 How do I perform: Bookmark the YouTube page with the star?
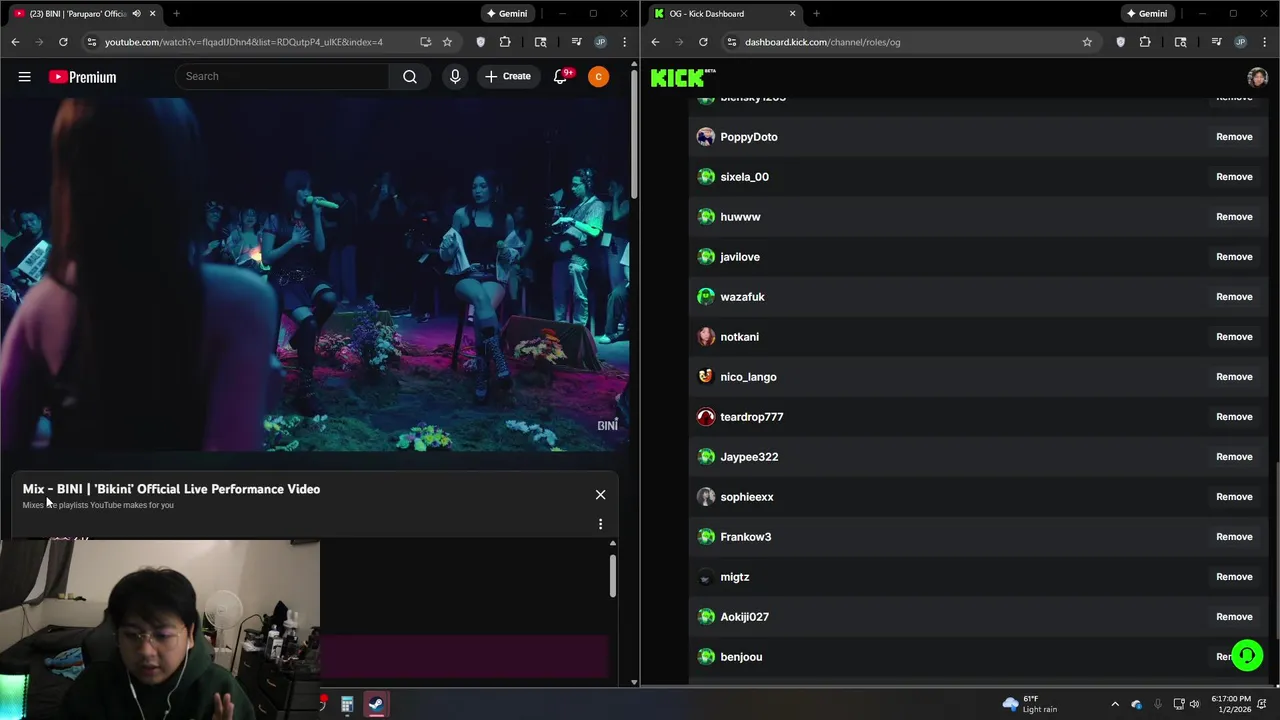tap(447, 42)
